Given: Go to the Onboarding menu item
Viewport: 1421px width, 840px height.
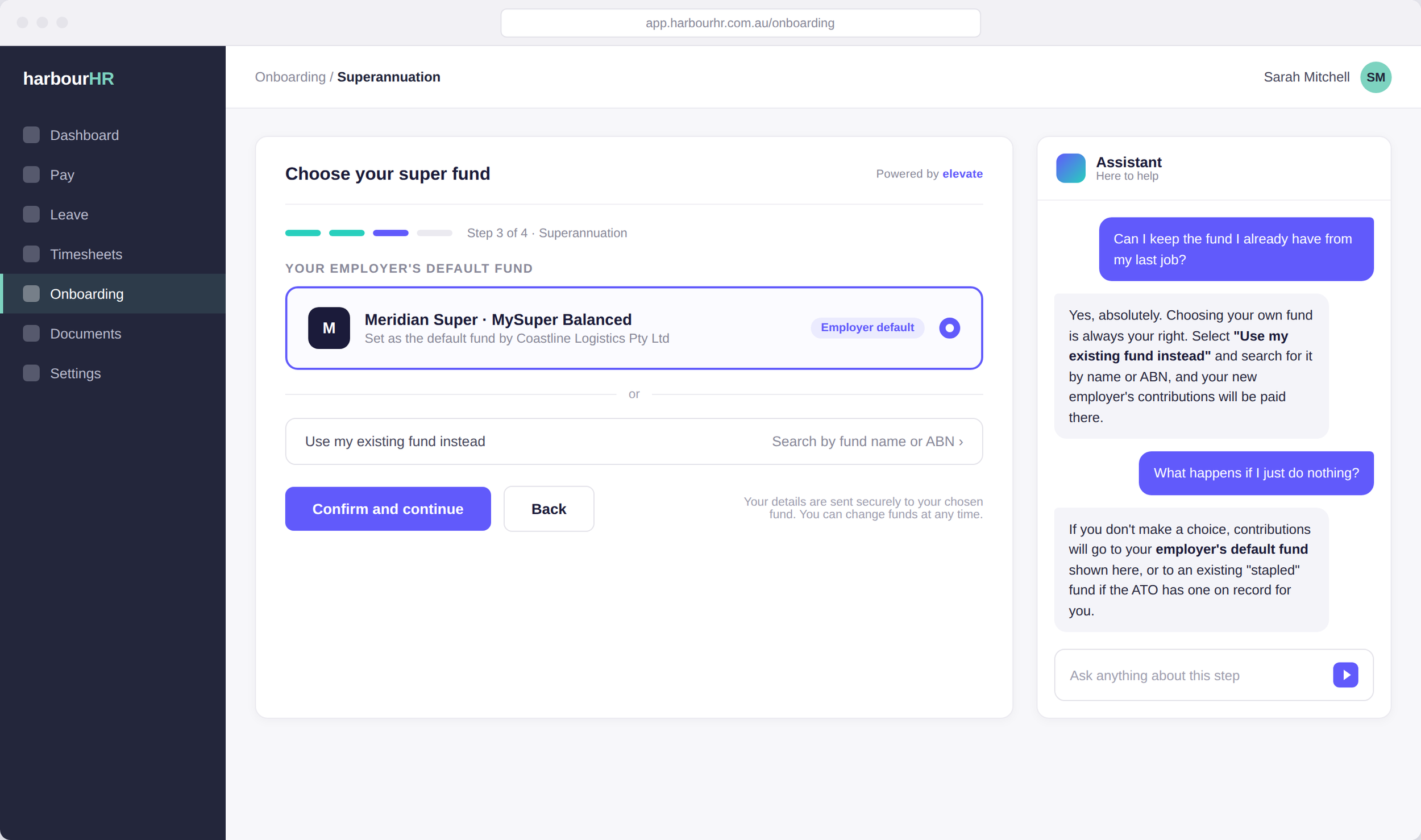Looking at the screenshot, I should click(114, 294).
